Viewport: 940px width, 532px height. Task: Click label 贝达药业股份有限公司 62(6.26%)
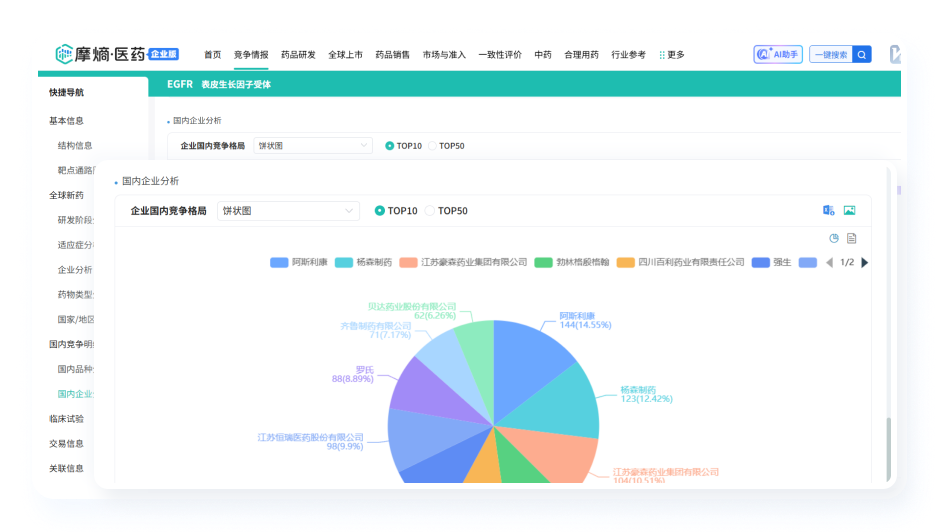tap(412, 311)
